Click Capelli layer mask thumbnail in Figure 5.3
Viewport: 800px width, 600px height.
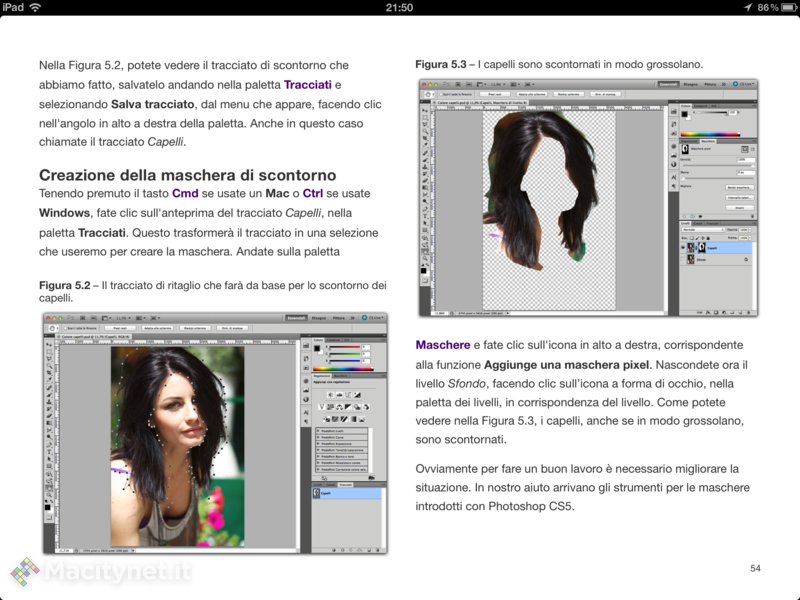pos(702,247)
